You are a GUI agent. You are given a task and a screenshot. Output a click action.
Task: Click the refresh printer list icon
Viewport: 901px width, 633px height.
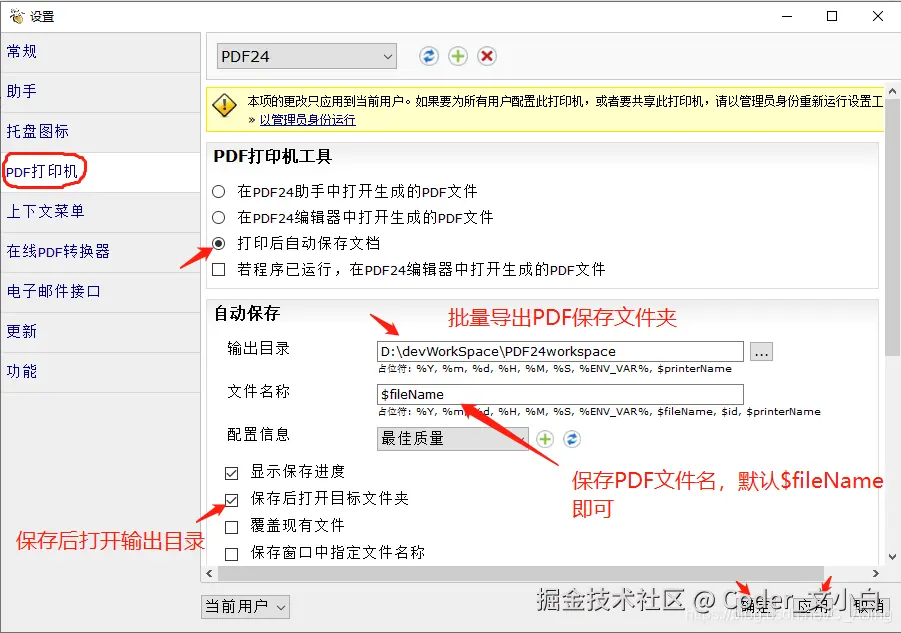pos(429,56)
